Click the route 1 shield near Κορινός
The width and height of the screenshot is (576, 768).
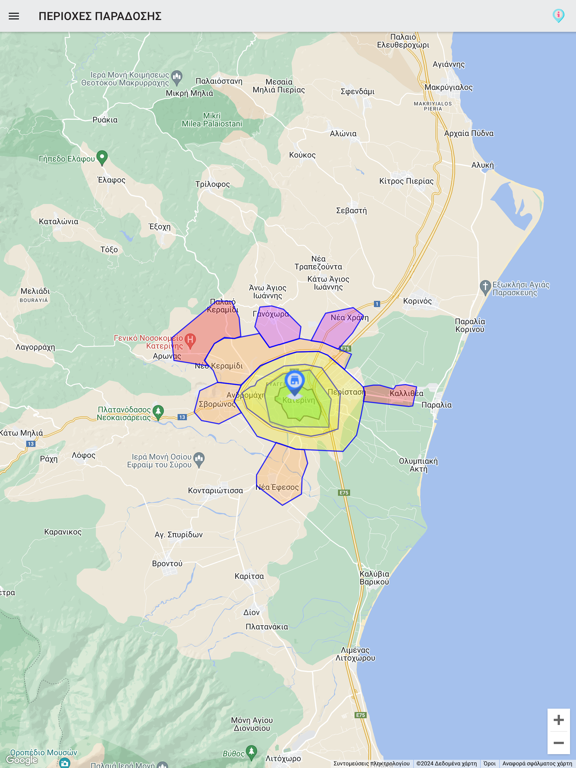(x=377, y=304)
